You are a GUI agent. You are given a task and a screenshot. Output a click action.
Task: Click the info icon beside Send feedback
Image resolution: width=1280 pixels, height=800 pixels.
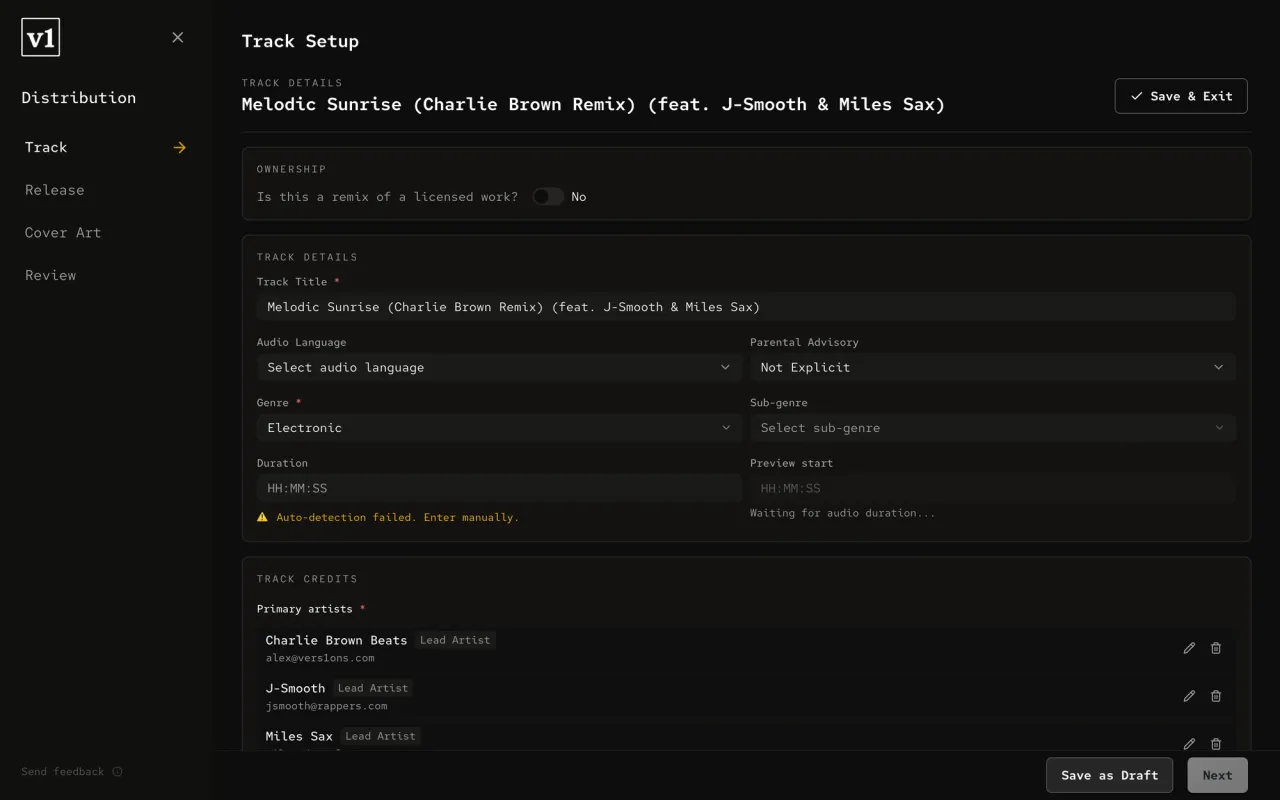click(x=117, y=772)
